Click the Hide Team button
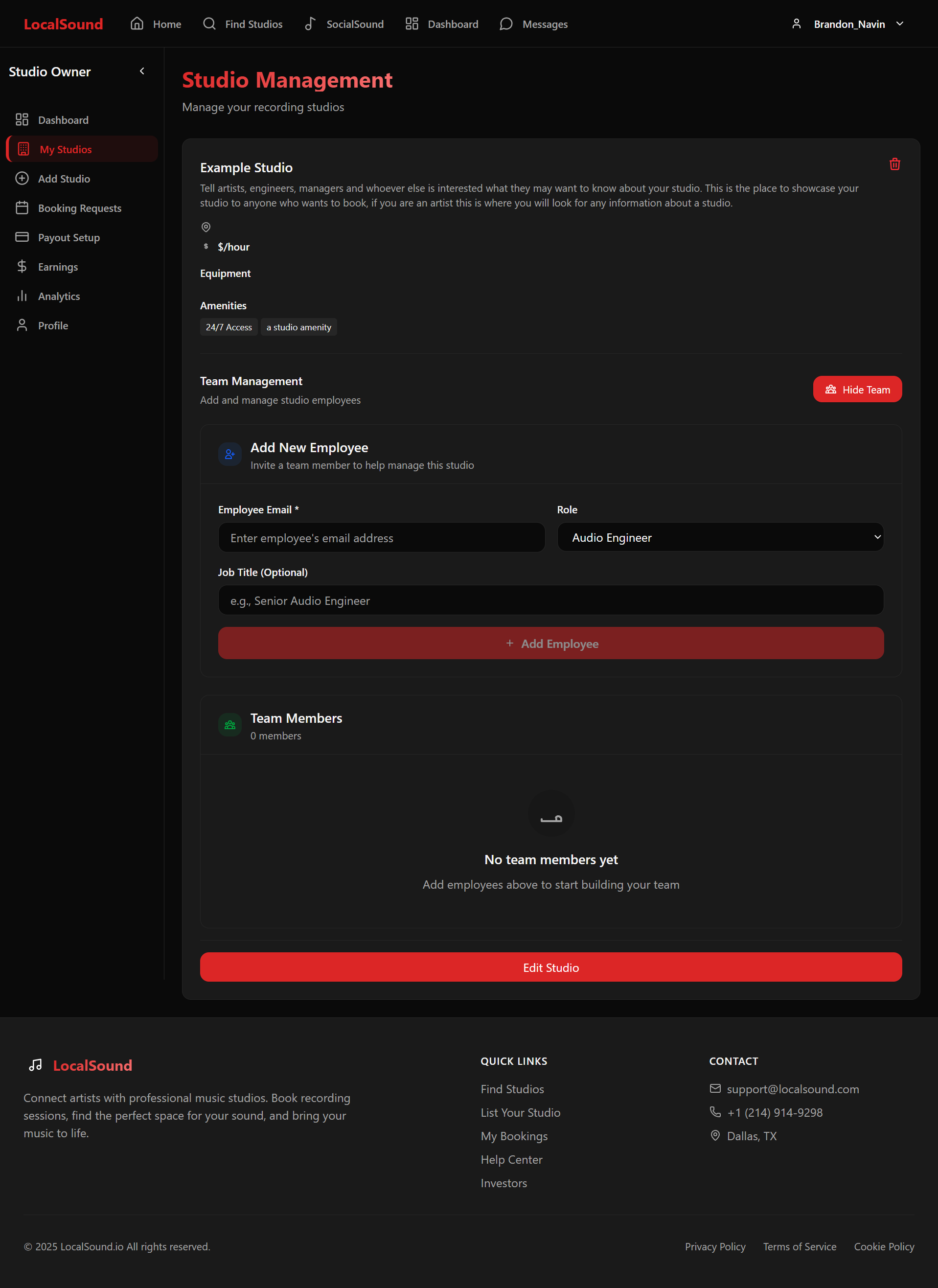 point(857,390)
